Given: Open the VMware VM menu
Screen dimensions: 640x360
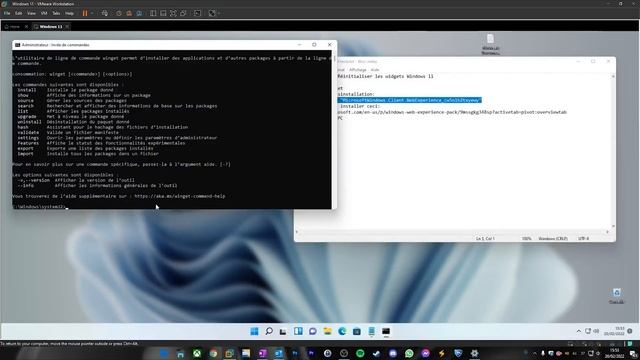Looking at the screenshot, I should [x=44, y=13].
